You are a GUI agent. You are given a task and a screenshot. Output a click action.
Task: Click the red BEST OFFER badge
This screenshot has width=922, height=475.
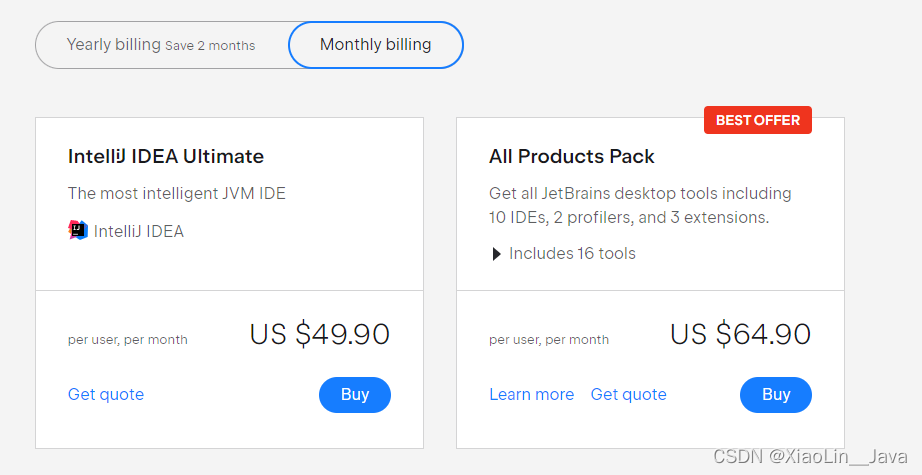pos(758,120)
